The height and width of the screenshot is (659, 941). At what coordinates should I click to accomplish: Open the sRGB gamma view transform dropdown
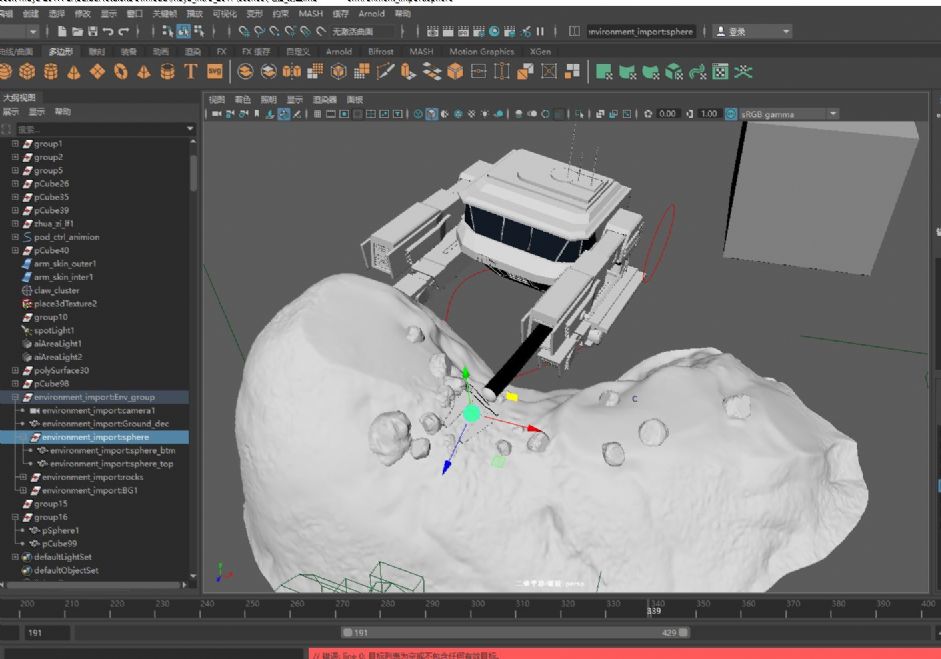[x=833, y=114]
